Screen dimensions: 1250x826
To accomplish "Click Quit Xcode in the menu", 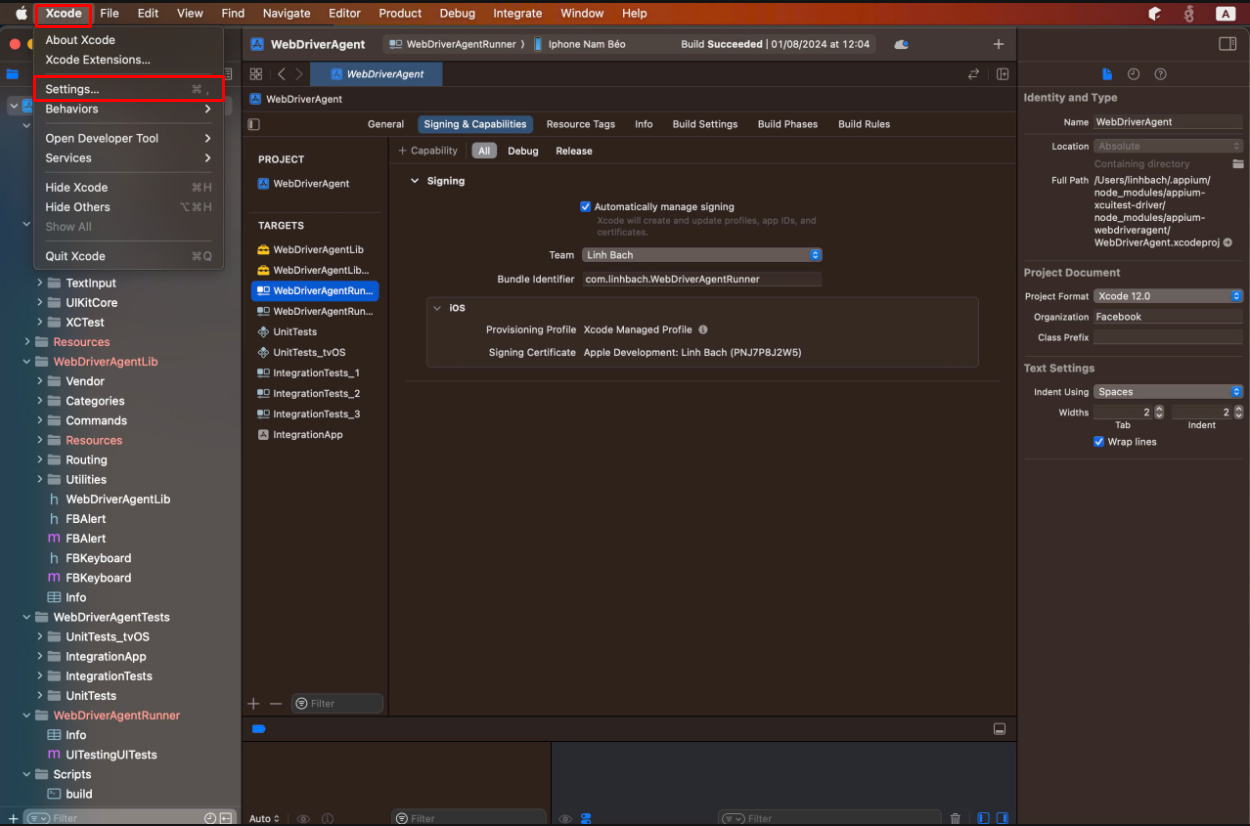I will pyautogui.click(x=75, y=256).
